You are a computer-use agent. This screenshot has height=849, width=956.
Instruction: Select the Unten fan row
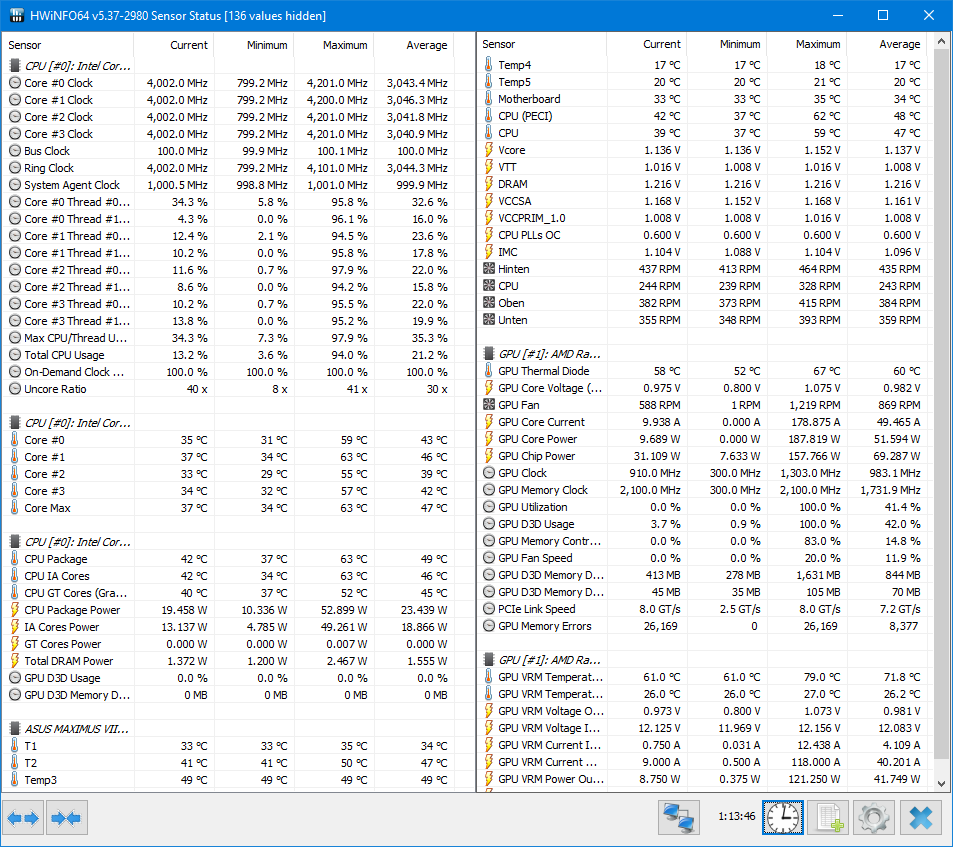pos(702,321)
